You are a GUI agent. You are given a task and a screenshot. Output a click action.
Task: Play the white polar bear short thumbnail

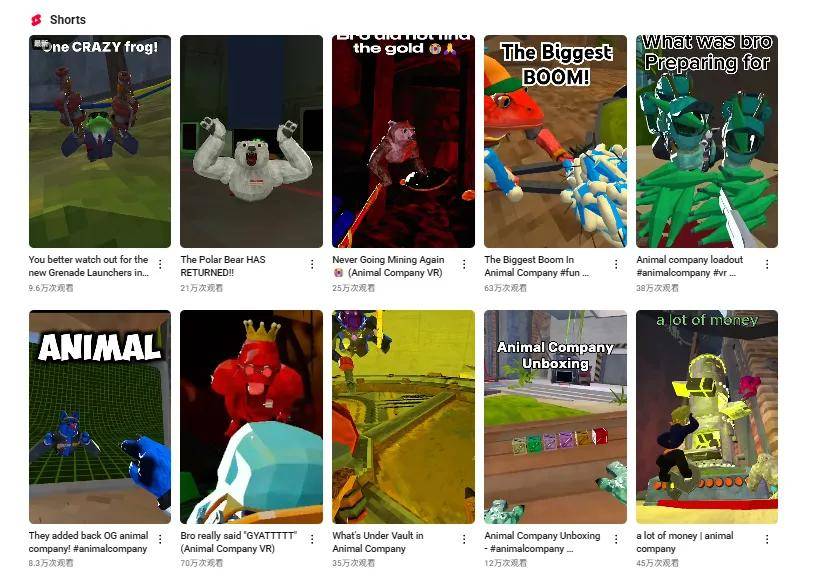tap(251, 141)
